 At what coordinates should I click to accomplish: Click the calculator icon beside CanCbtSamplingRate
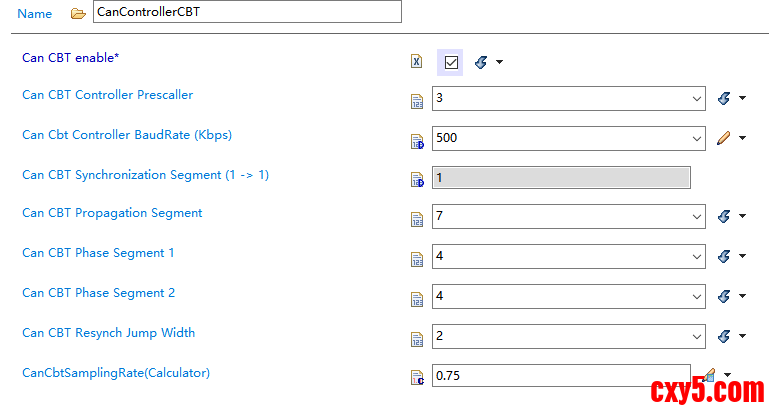click(x=418, y=377)
